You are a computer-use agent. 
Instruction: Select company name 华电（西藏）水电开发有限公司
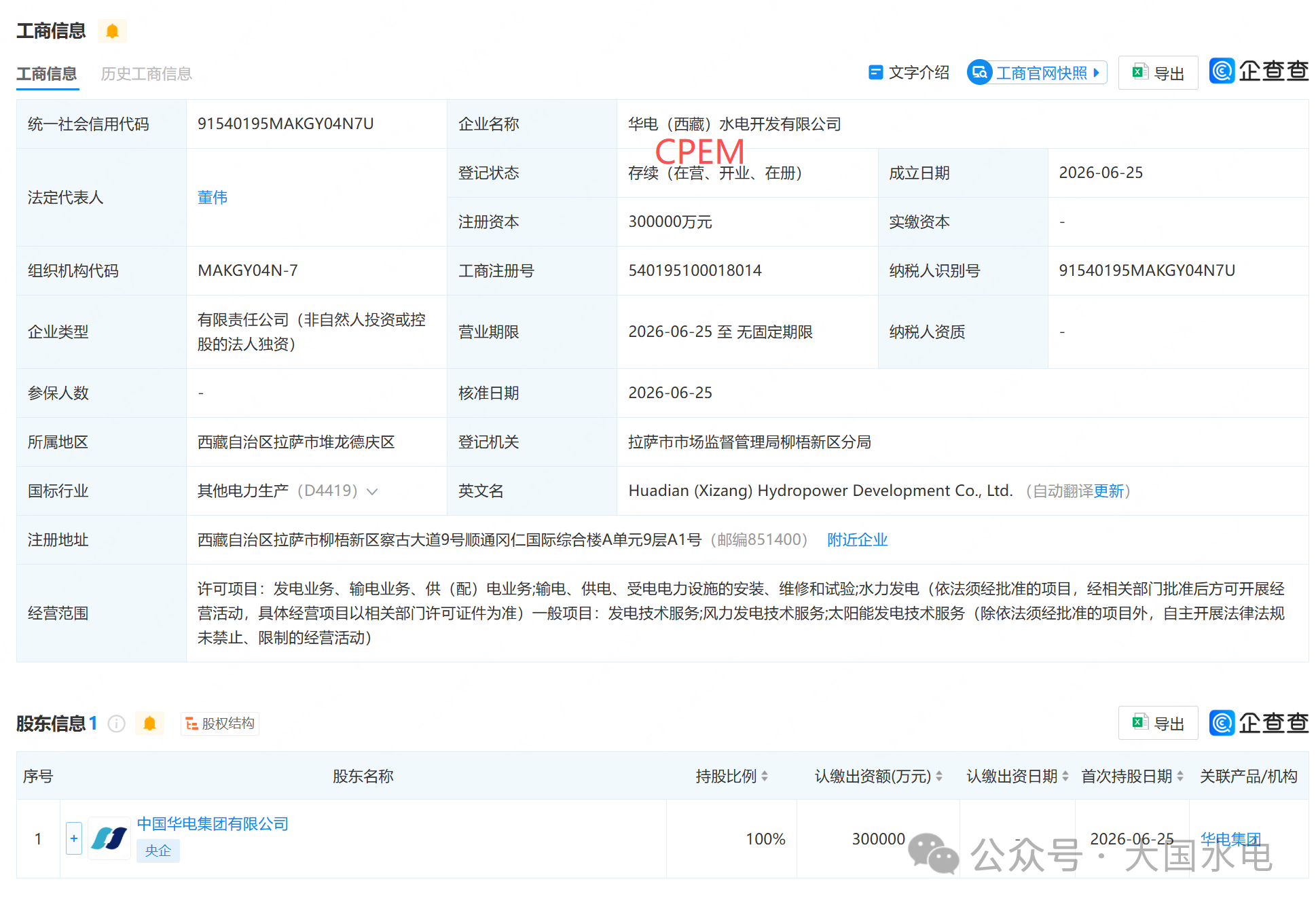(x=735, y=124)
